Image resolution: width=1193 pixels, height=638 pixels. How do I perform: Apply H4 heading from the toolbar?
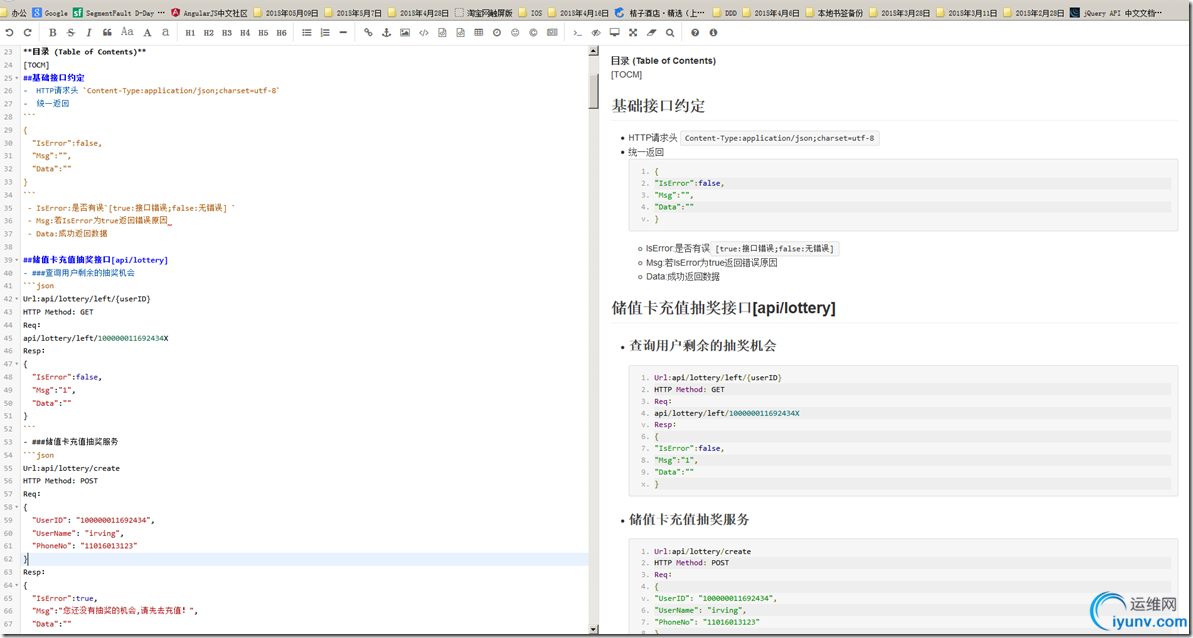(245, 33)
